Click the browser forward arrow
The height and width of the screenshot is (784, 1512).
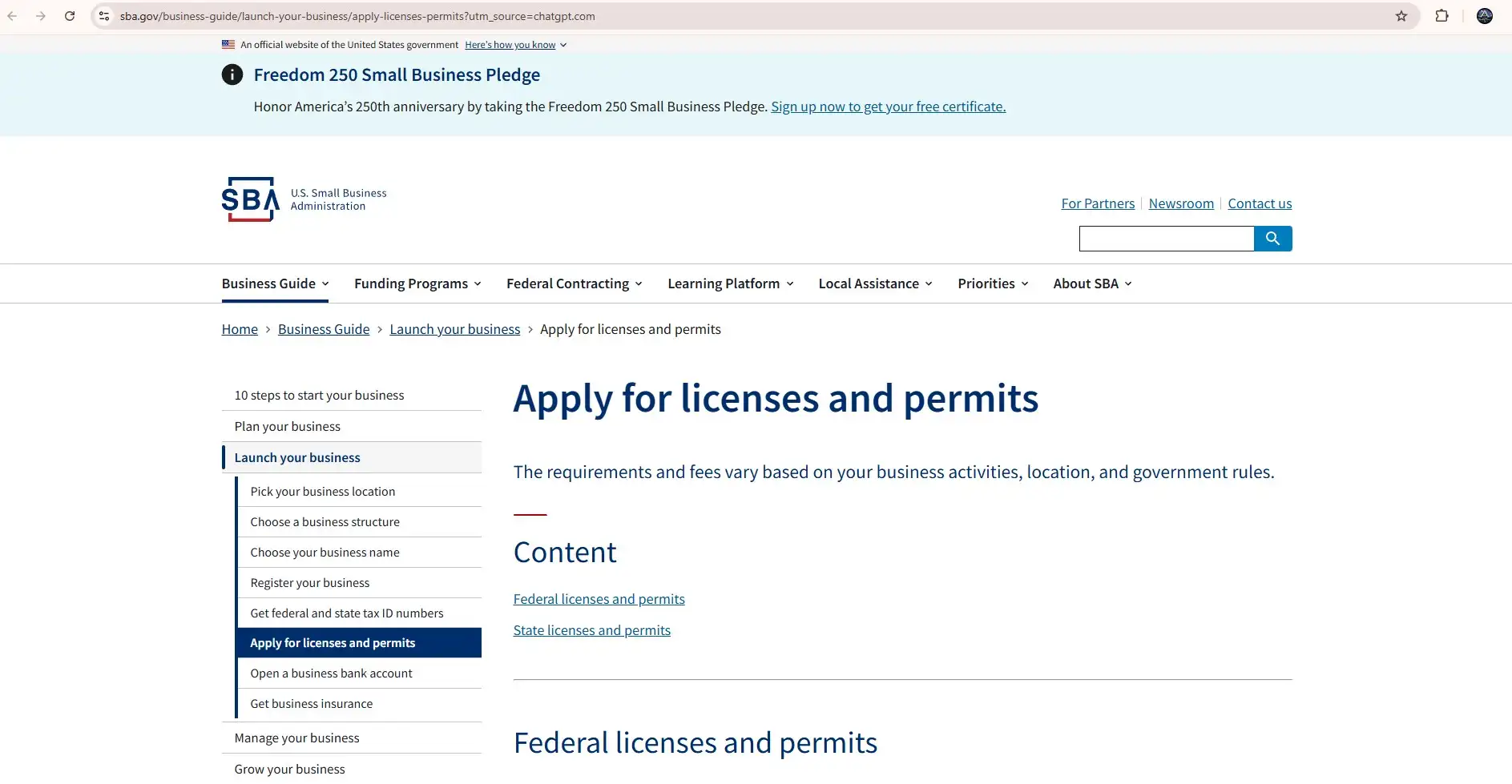41,16
